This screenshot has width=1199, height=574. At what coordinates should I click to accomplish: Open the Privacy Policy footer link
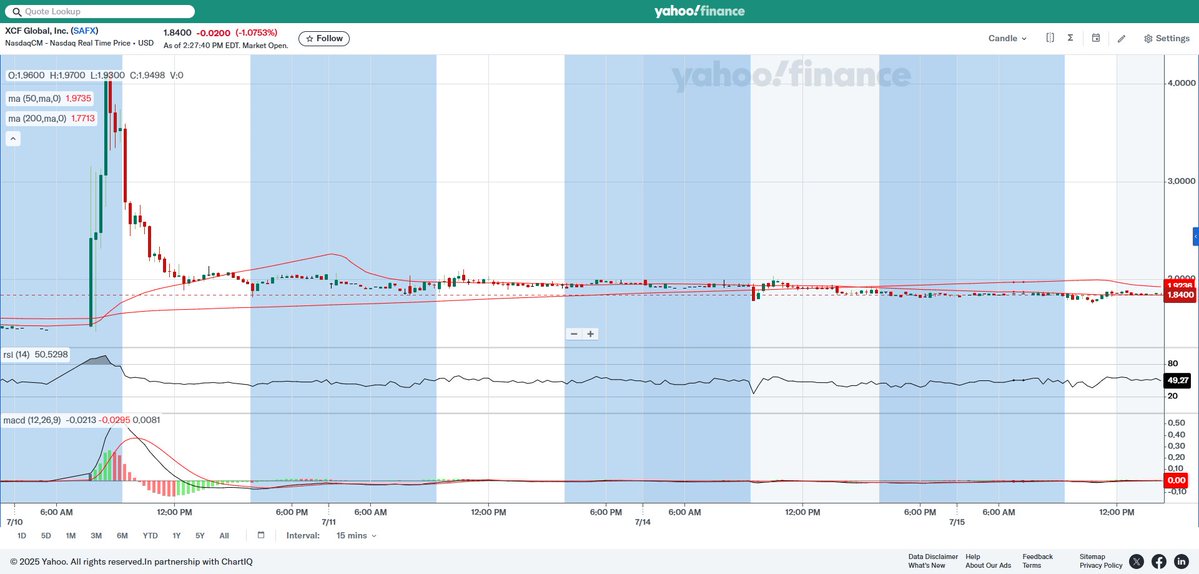pos(1101,566)
